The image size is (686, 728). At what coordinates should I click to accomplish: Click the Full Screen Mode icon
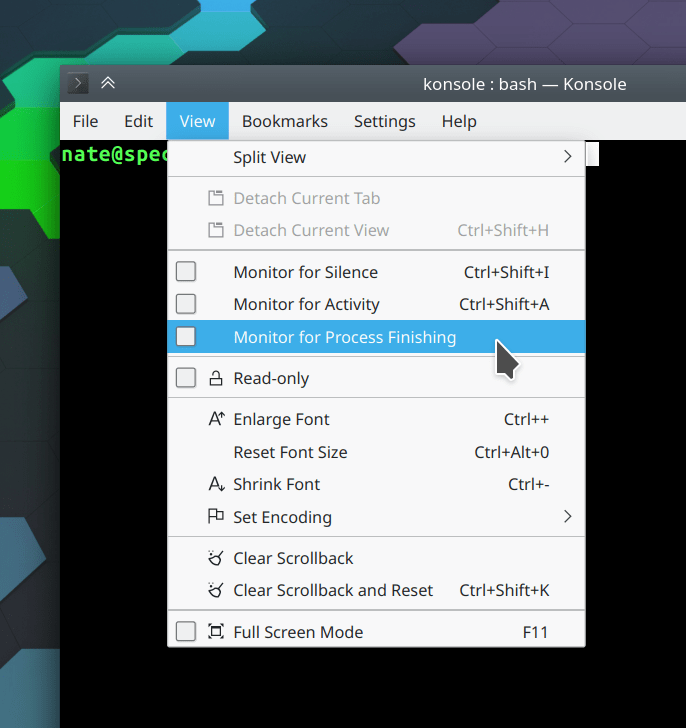[216, 632]
